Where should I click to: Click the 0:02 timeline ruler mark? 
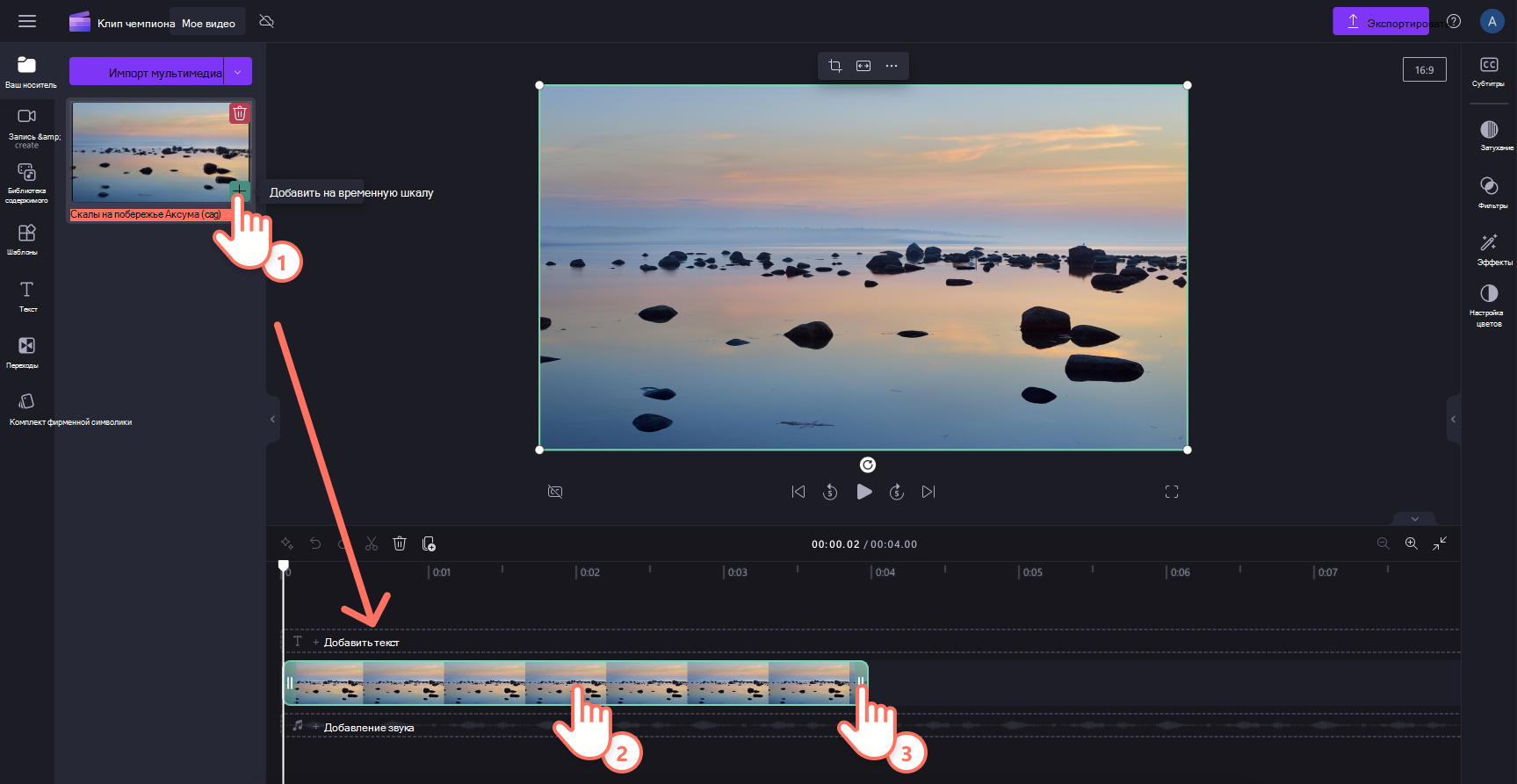589,572
